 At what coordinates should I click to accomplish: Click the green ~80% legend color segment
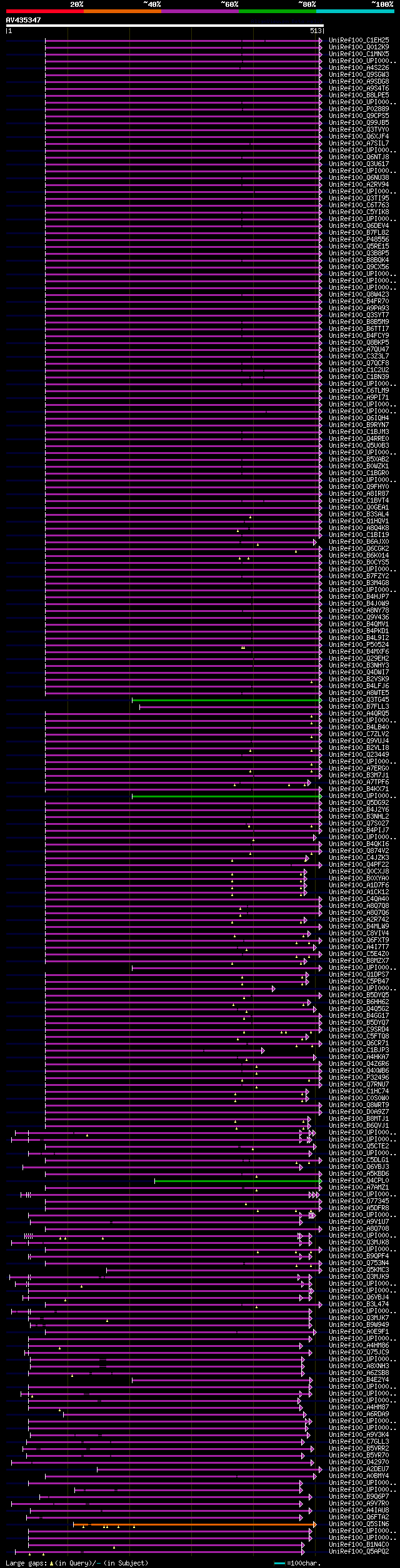[277, 11]
